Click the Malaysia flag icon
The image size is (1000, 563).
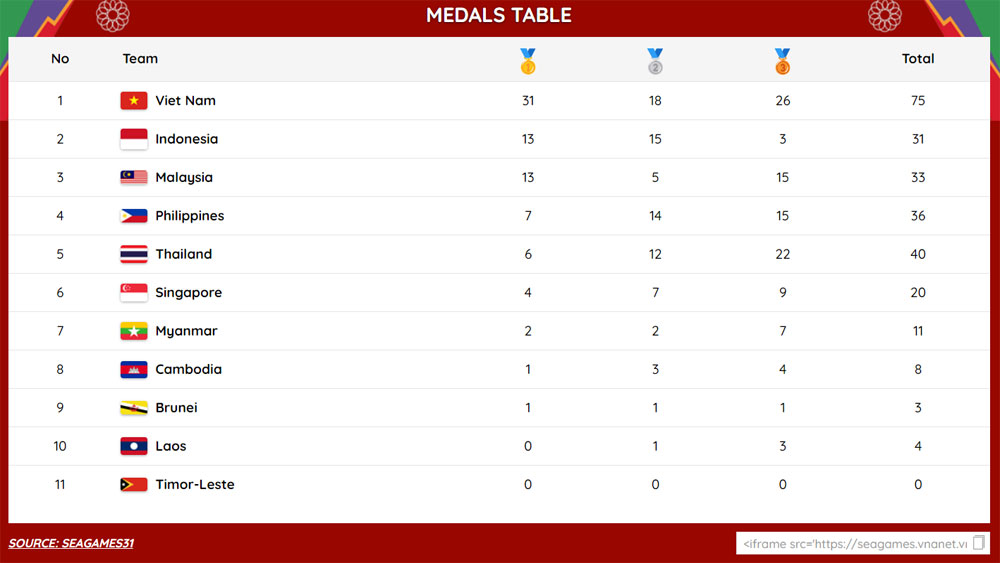coord(134,177)
